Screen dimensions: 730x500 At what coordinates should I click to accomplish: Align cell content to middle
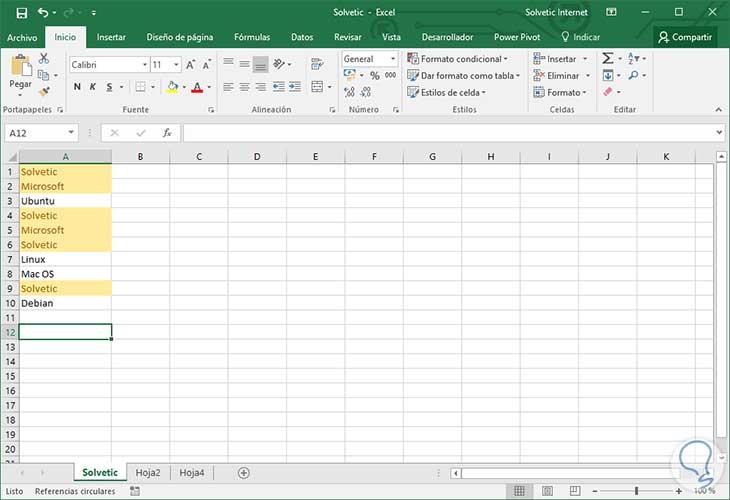[244, 64]
